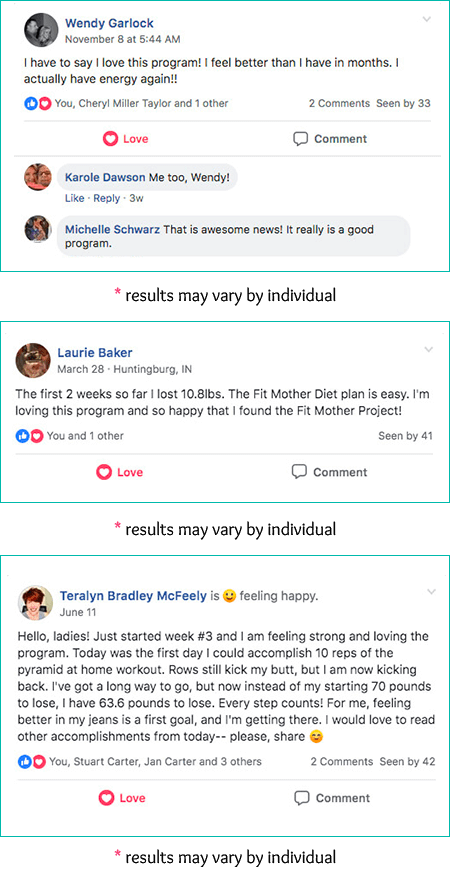View the 2 Comments on Wendy Garlock's post
This screenshot has width=450, height=879.
click(340, 104)
